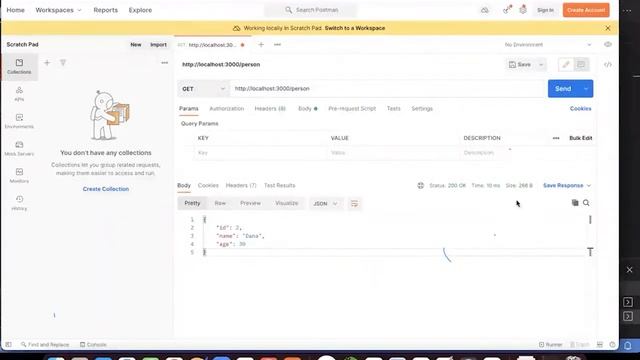Open a new request tab with plus
640x360 pixels.
coord(261,44)
